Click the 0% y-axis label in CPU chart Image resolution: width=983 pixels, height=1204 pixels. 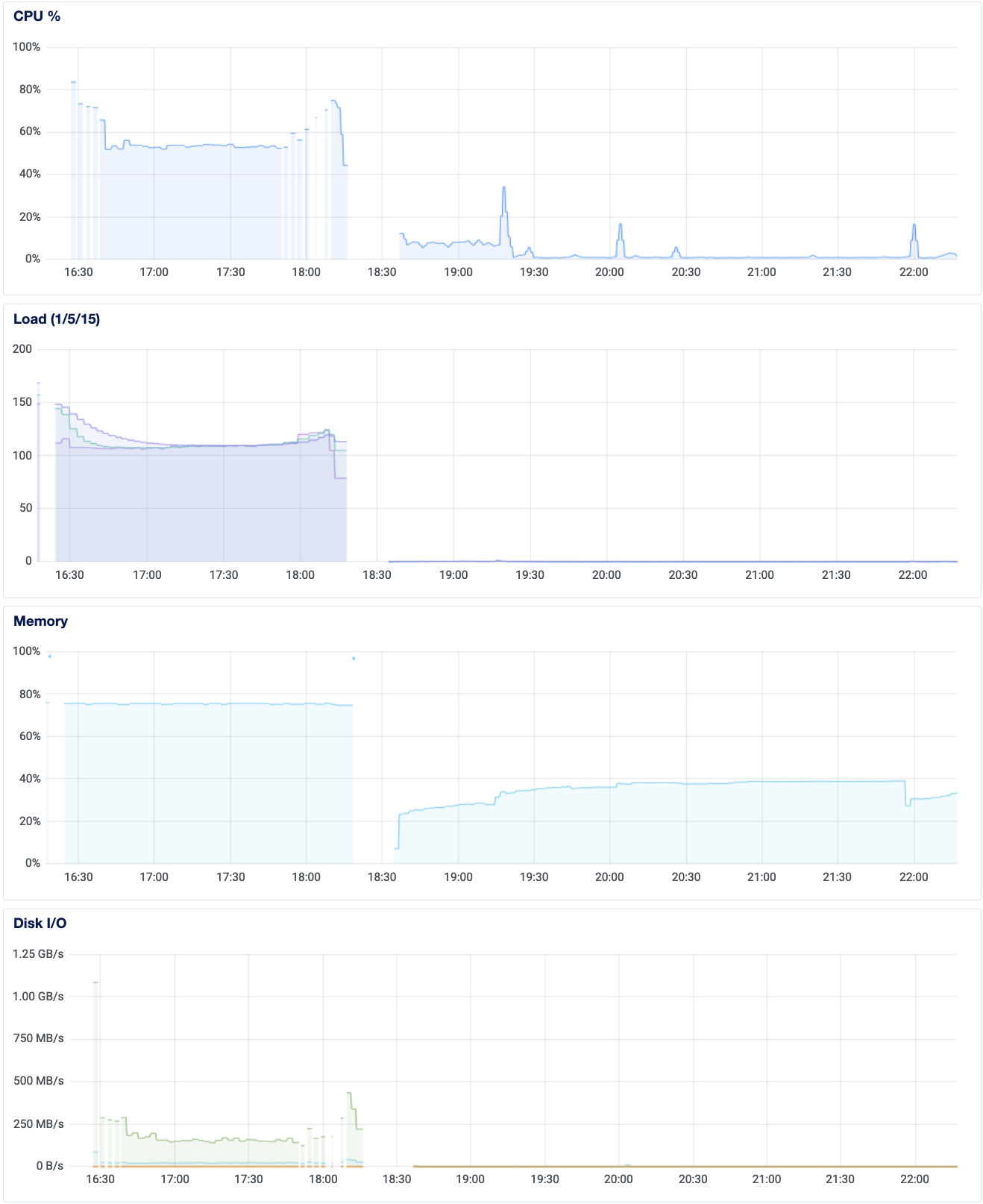[x=33, y=259]
